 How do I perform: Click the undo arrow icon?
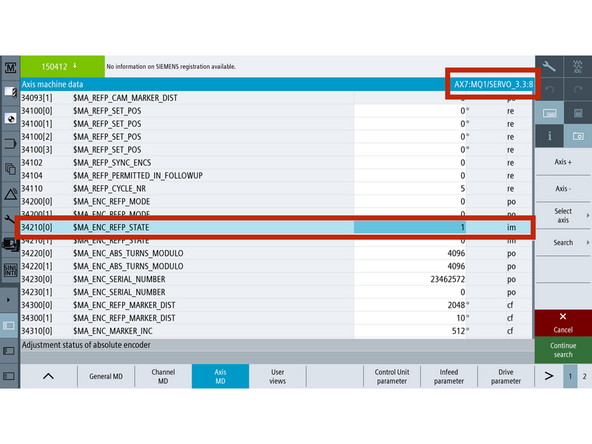549,89
